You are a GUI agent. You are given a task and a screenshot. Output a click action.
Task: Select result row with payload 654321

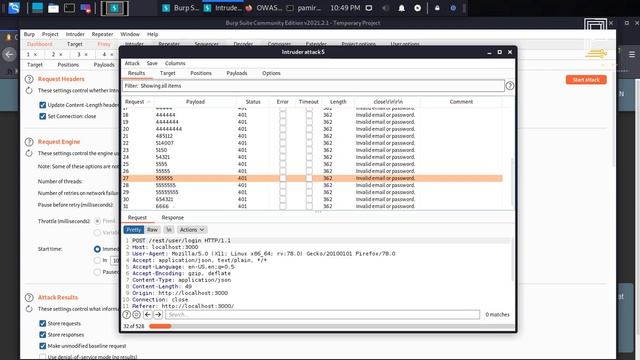(312, 199)
